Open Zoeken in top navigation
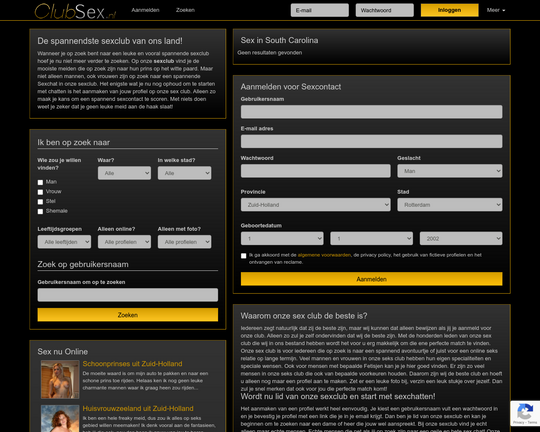Image resolution: width=540 pixels, height=432 pixels. point(185,10)
